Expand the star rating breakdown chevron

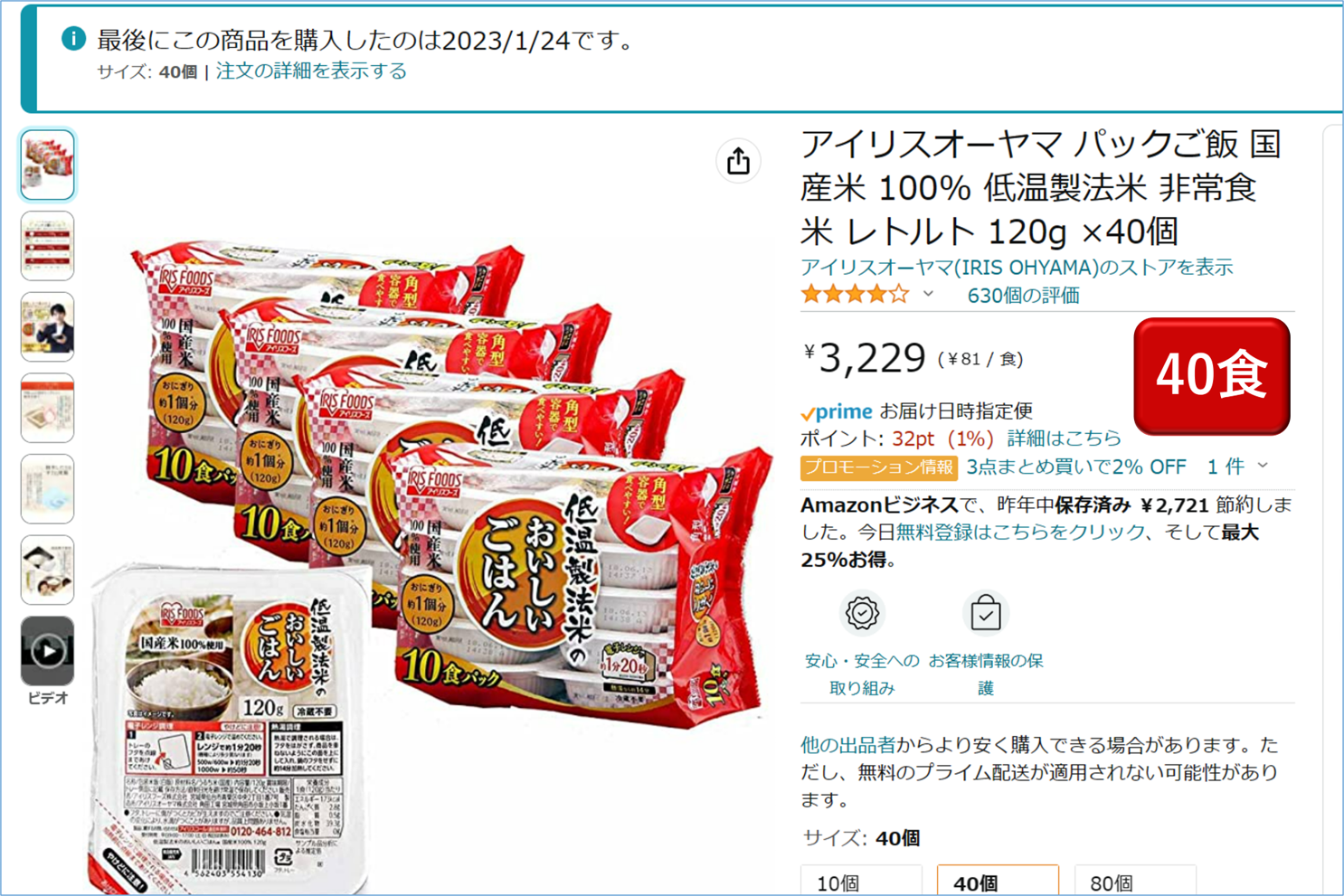(x=928, y=294)
